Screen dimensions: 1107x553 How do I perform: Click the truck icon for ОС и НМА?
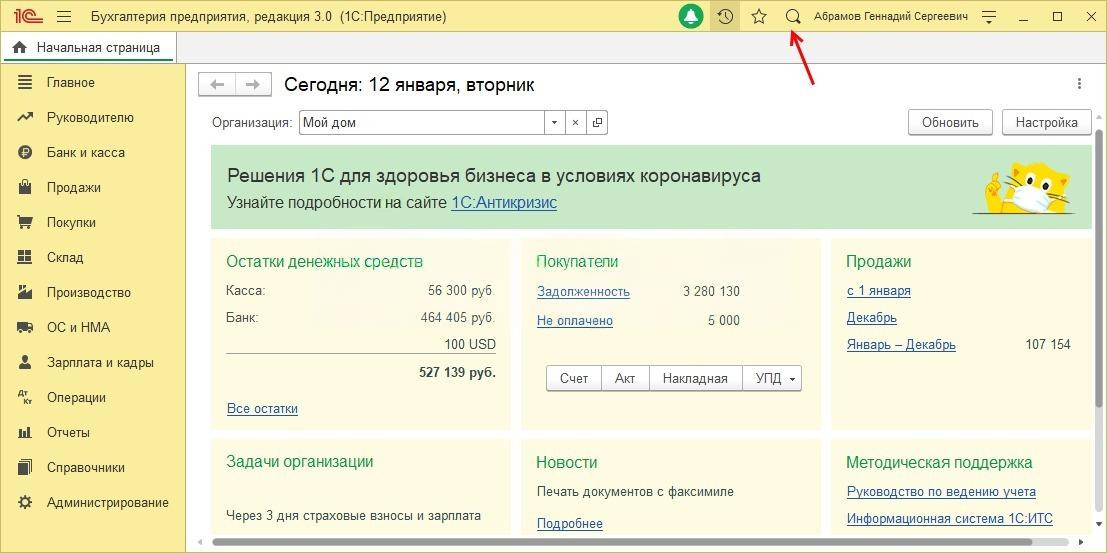pyautogui.click(x=25, y=328)
